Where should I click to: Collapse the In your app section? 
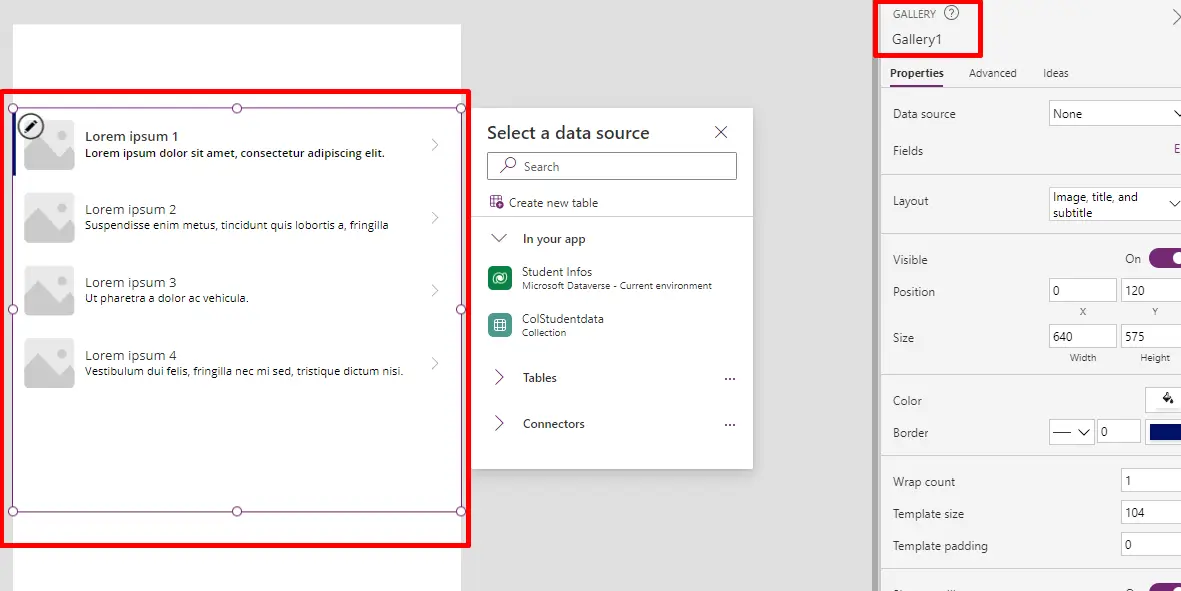[x=499, y=239]
